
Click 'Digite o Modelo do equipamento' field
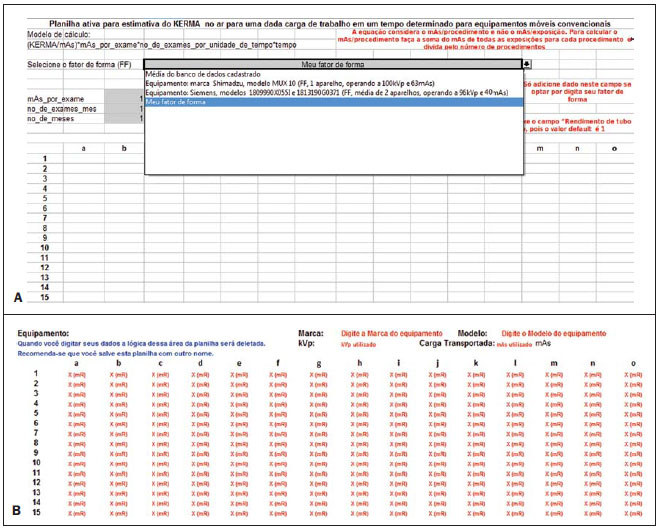pos(554,333)
